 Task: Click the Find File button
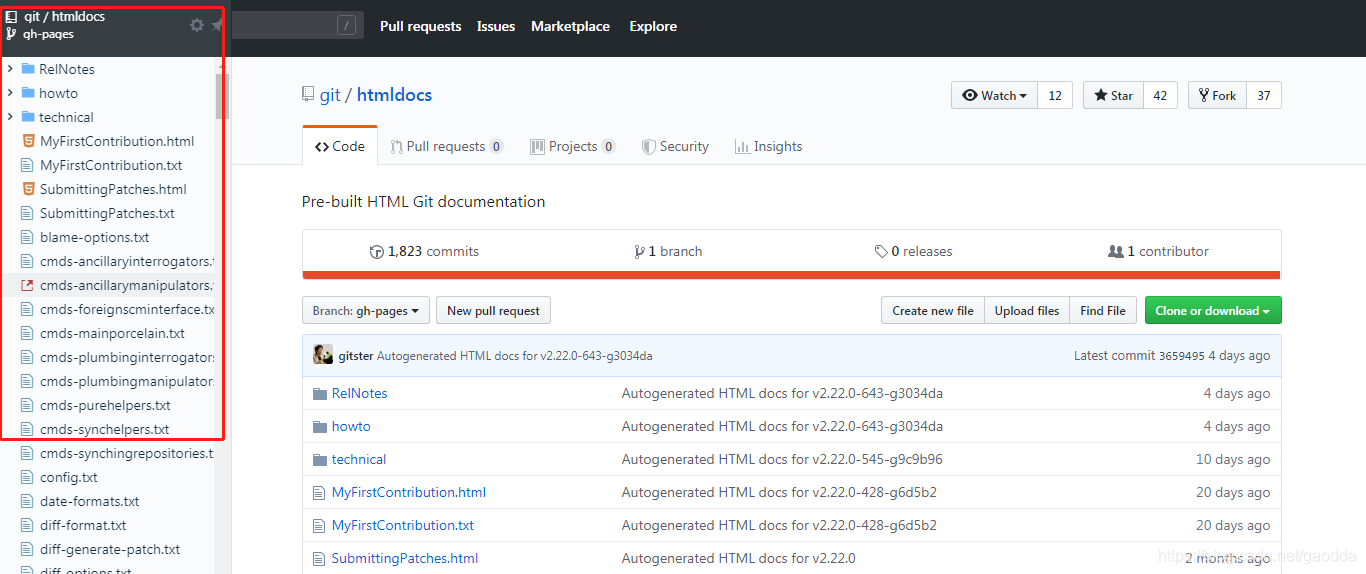tap(1103, 311)
